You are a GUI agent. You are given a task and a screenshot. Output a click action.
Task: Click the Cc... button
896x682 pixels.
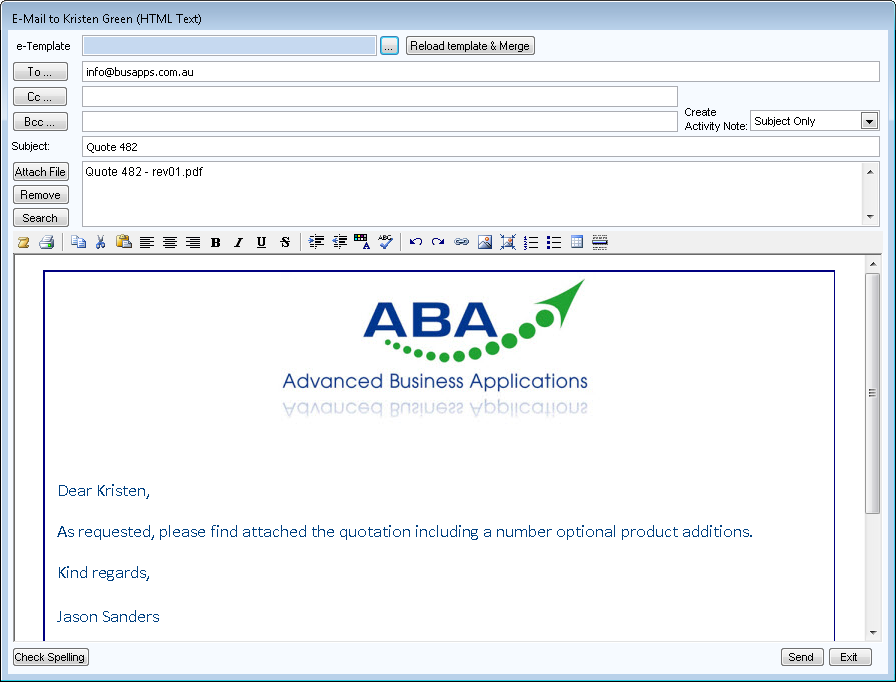pos(40,97)
